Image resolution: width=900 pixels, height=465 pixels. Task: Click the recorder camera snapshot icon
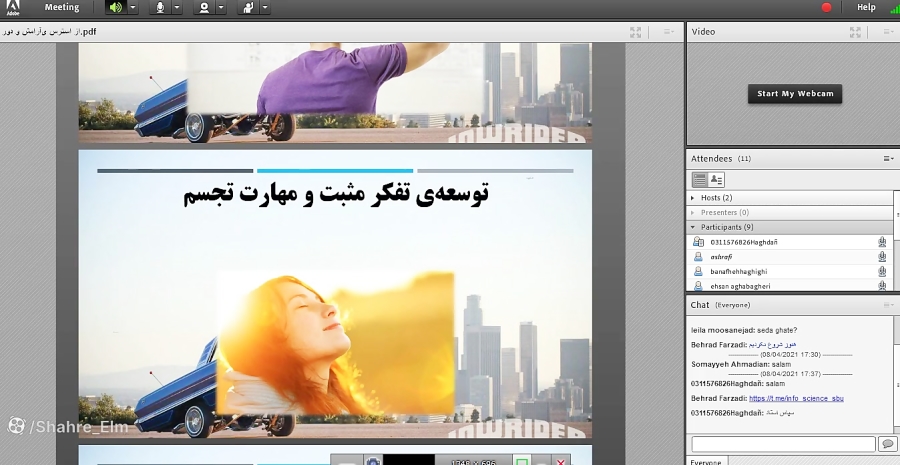point(373,461)
